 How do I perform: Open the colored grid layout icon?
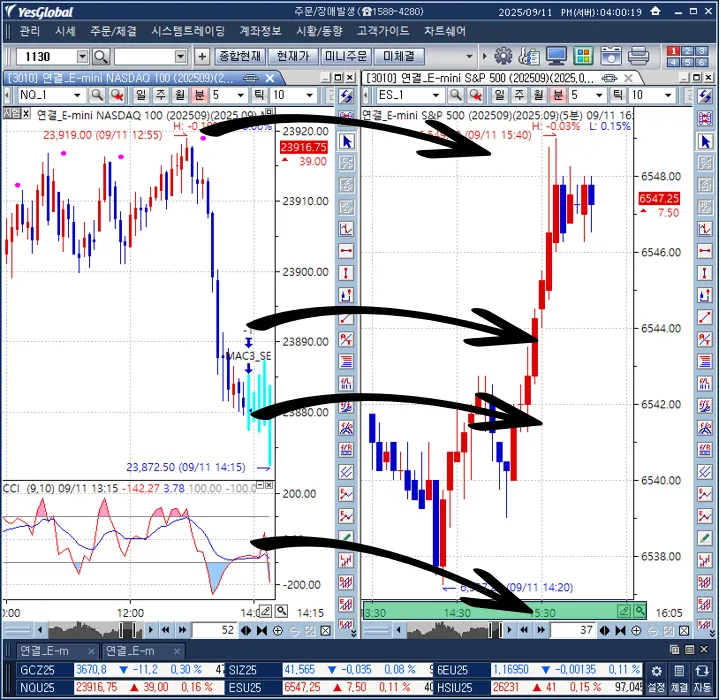(583, 56)
